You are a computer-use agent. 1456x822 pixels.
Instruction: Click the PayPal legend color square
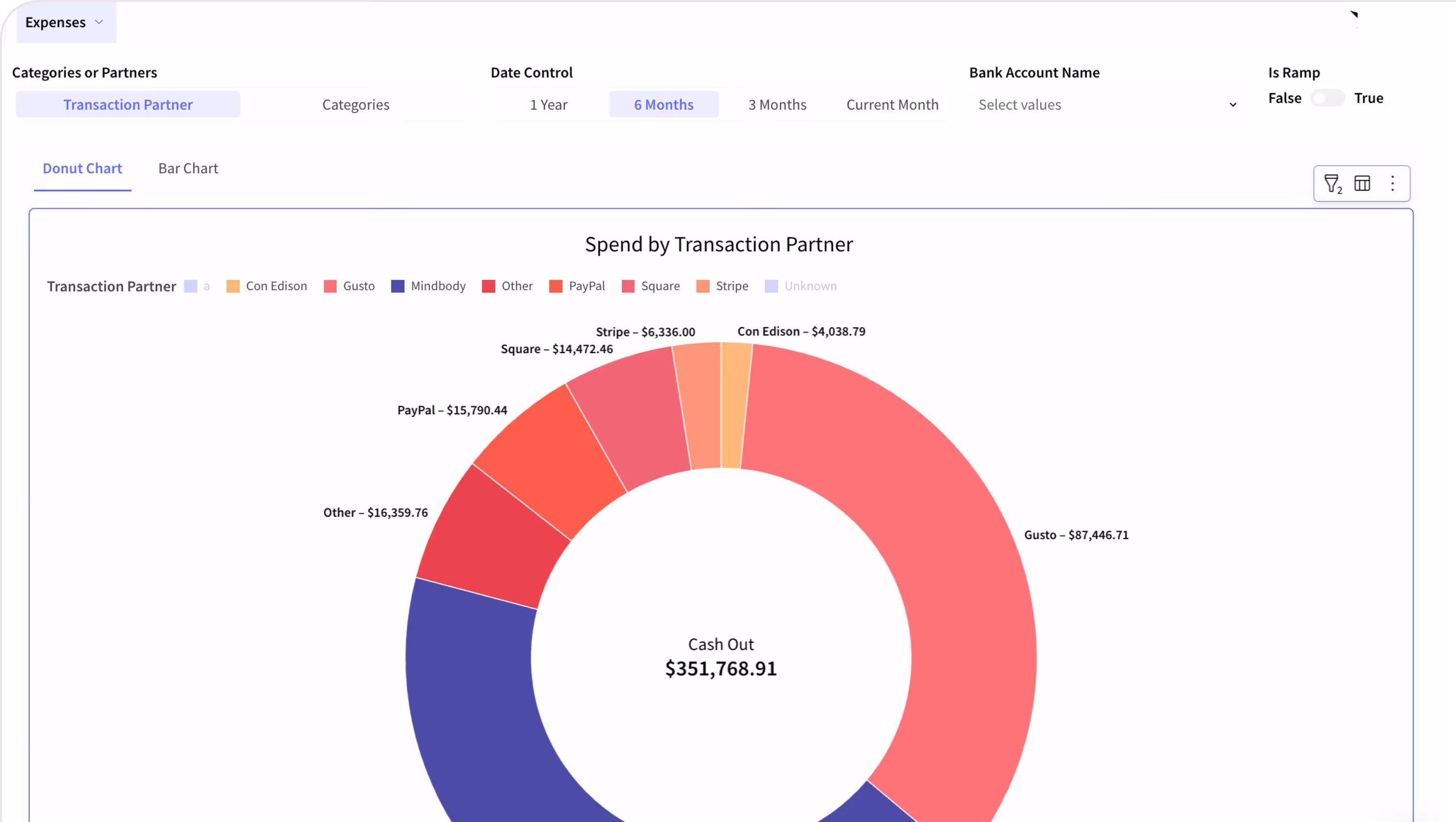tap(556, 286)
